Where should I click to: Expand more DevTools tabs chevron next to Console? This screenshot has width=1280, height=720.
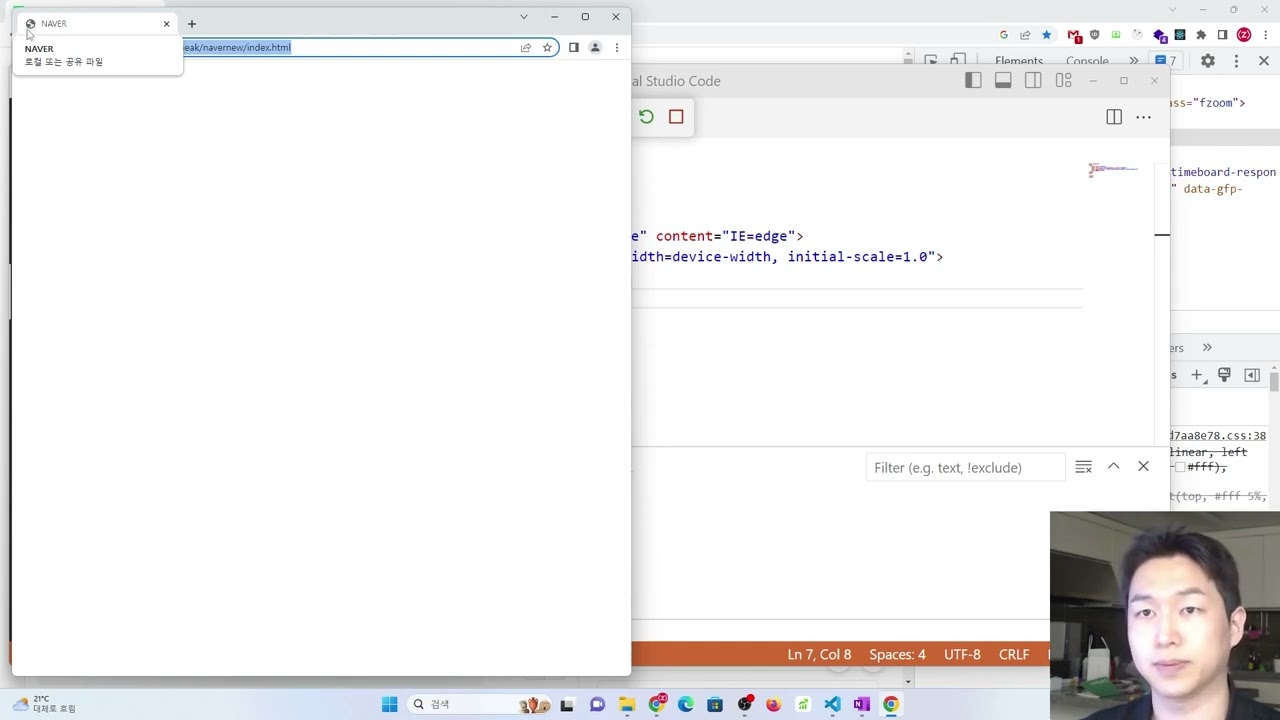[x=1133, y=61]
